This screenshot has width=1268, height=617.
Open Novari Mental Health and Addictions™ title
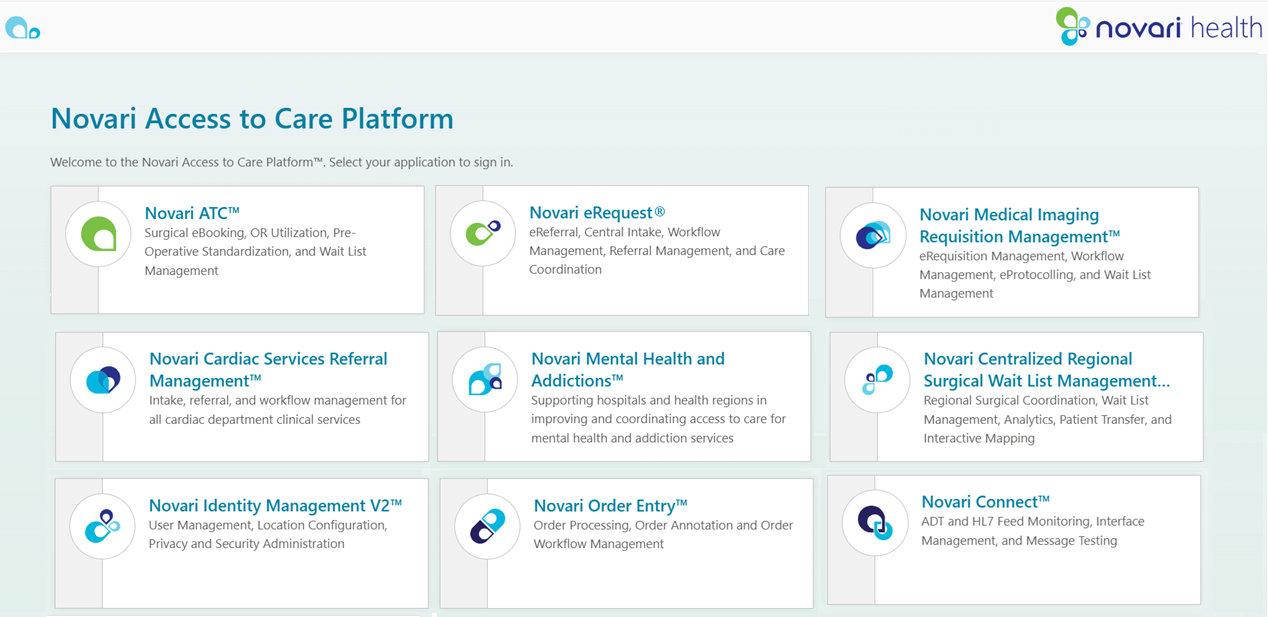(628, 369)
